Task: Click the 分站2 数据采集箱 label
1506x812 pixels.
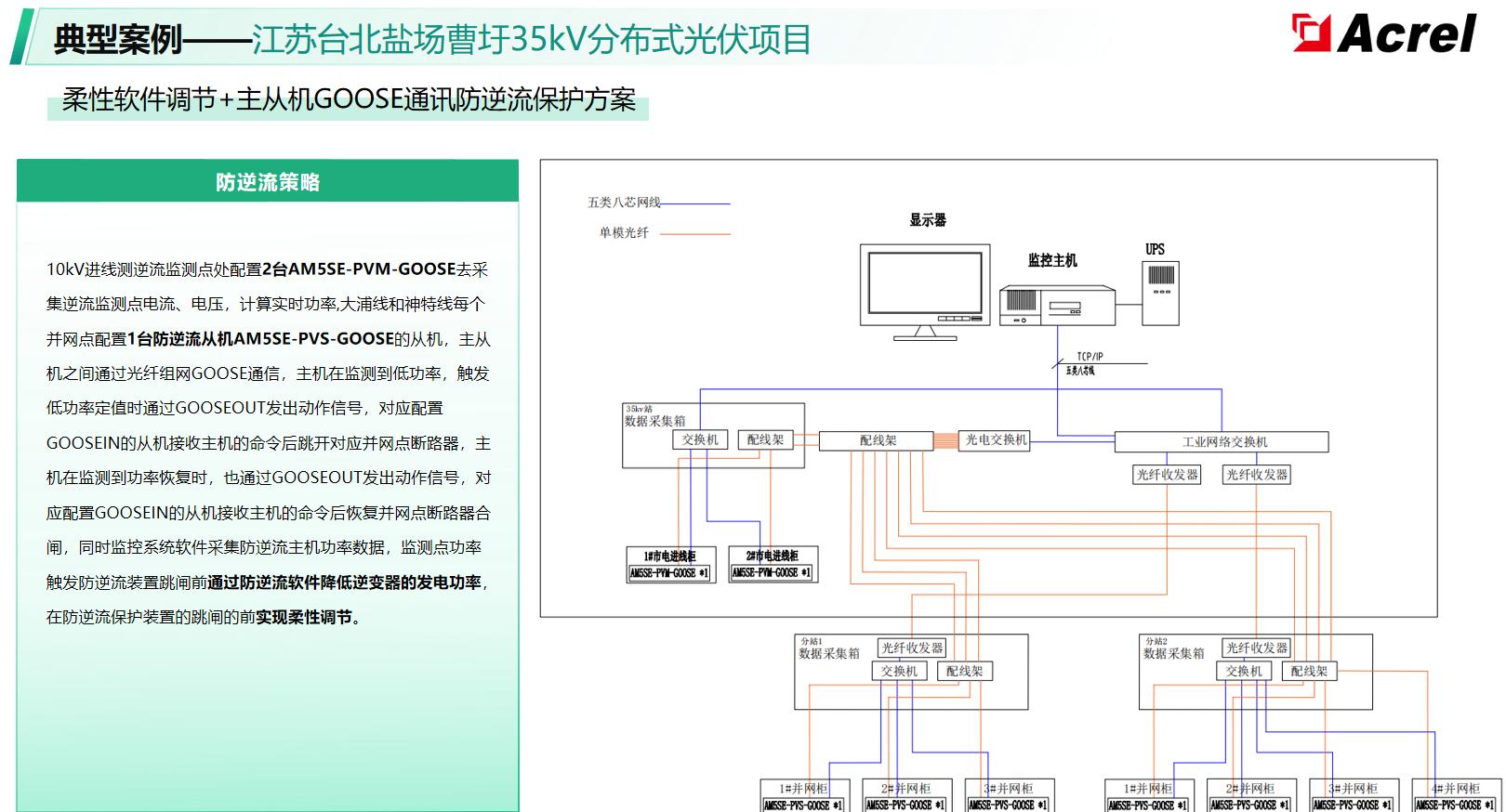Action: tap(1173, 648)
